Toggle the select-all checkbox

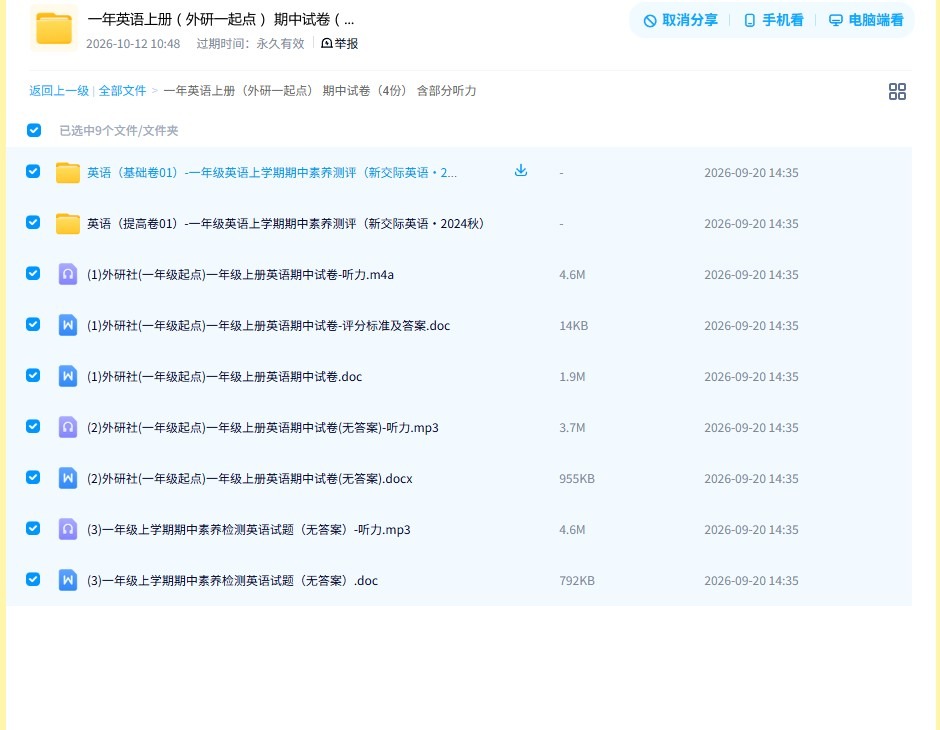click(x=34, y=130)
